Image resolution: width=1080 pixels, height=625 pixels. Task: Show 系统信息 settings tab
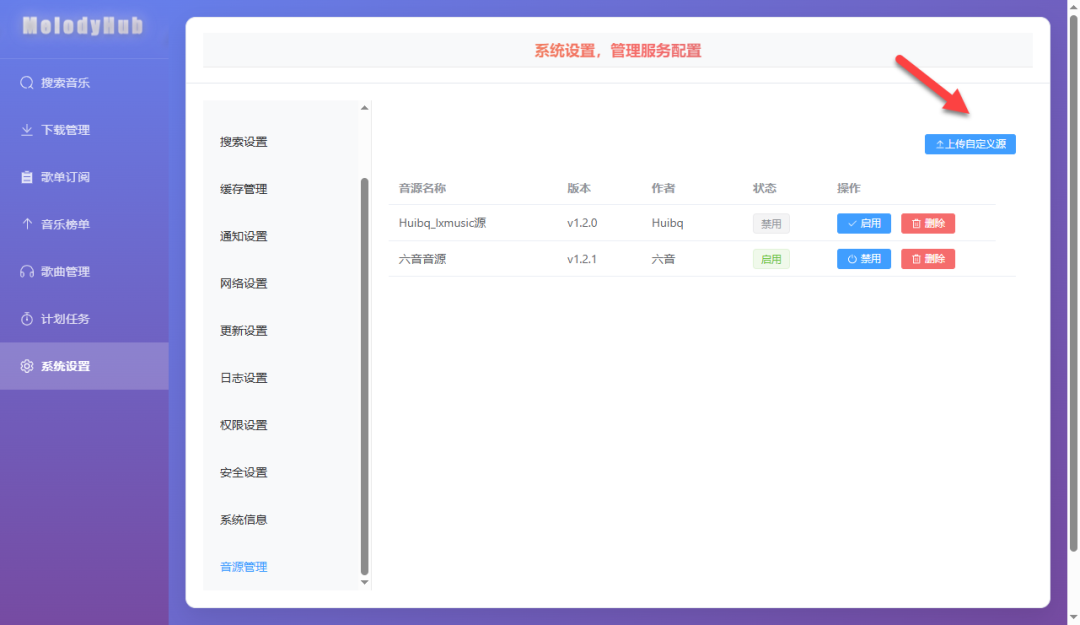243,520
